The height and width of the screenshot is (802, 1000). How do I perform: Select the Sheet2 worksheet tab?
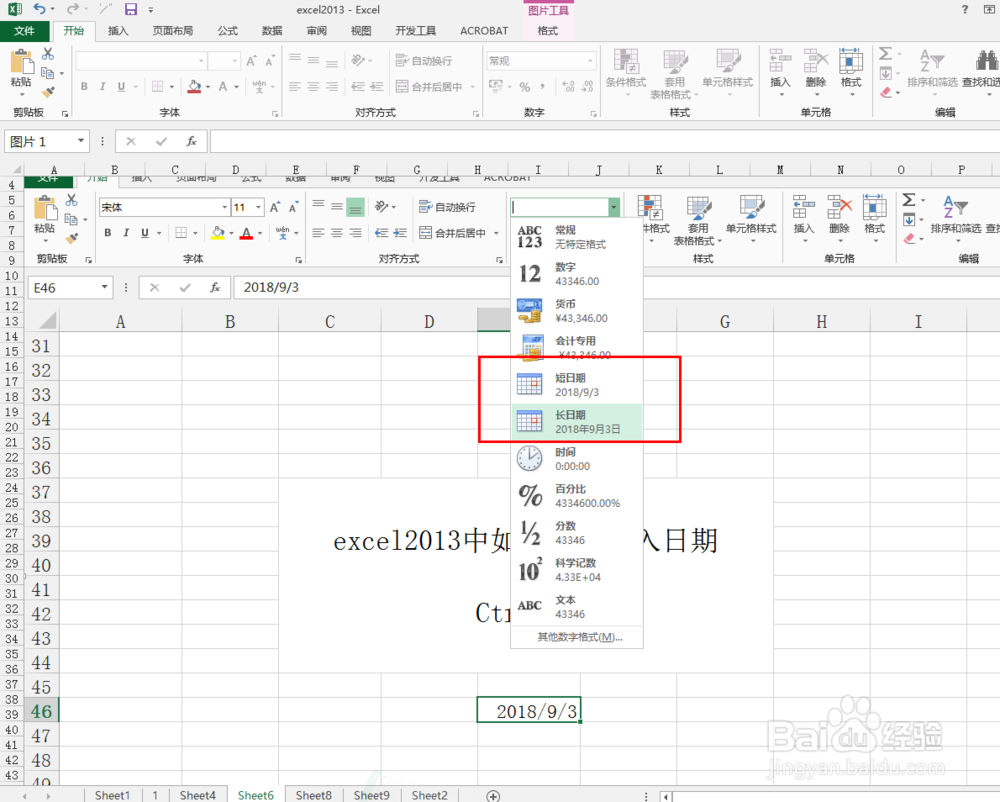[429, 795]
